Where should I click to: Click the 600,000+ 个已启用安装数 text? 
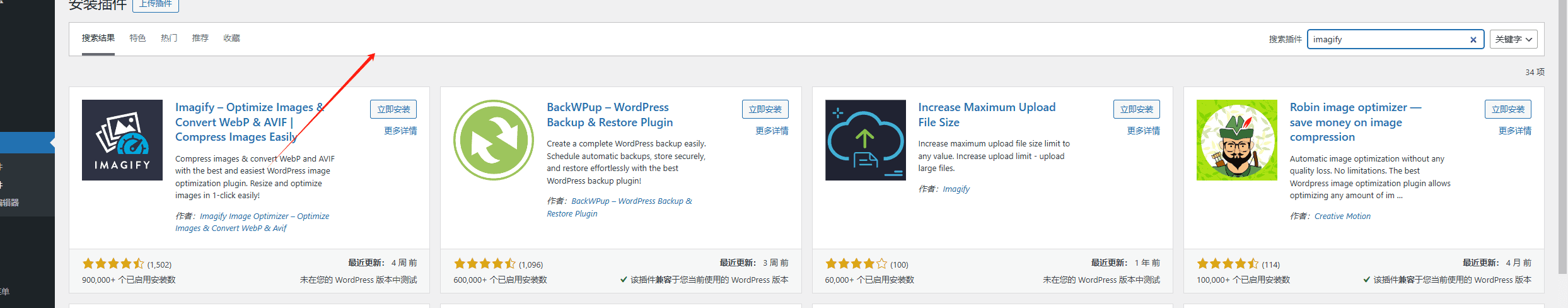tap(500, 280)
